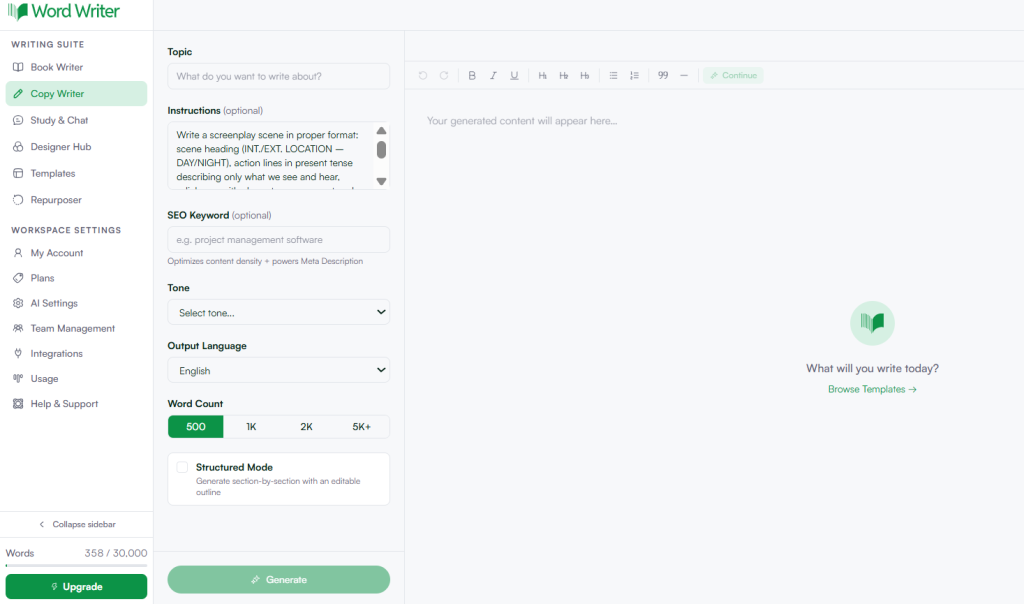Collapse the sidebar with the chevron
Viewport: 1024px width, 604px height.
42,524
